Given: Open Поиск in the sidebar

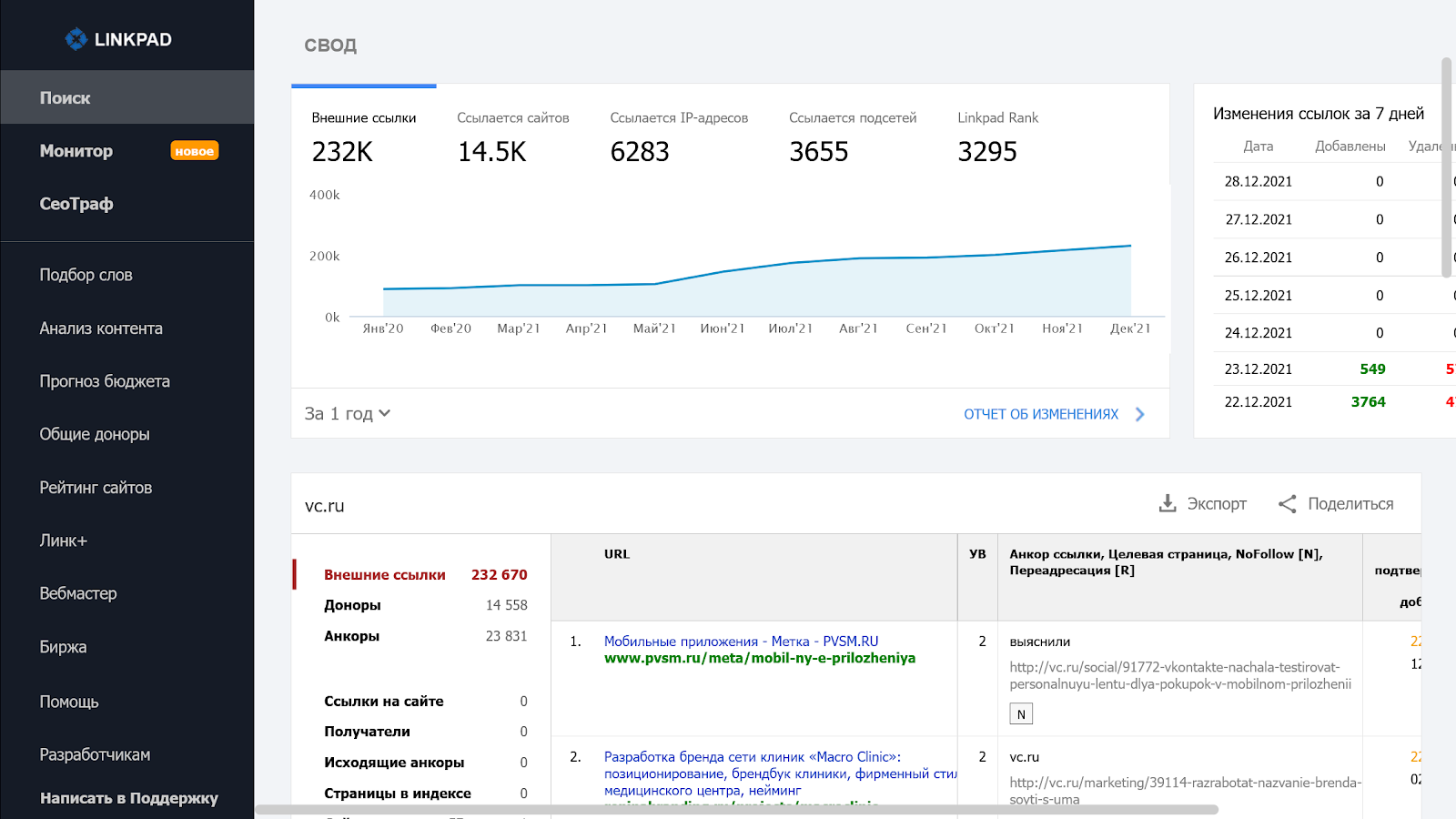Looking at the screenshot, I should (x=127, y=97).
